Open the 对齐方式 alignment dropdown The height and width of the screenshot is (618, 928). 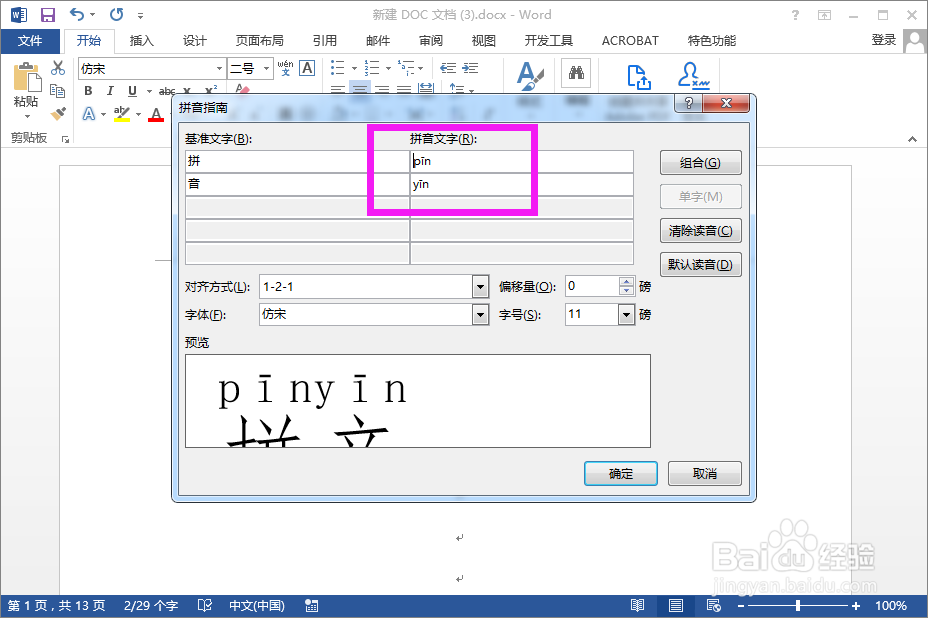click(x=481, y=287)
